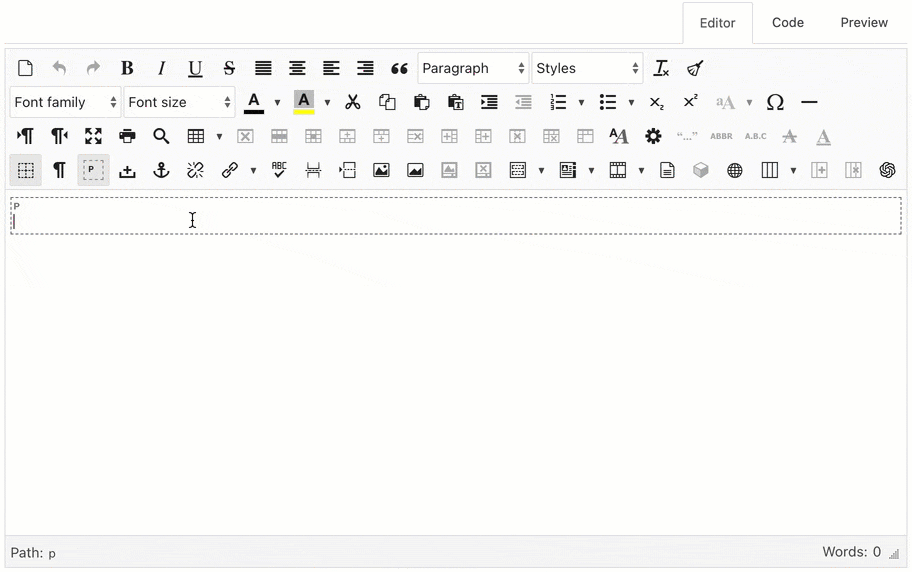Screen dimensions: 912x572
Task: Insert an anchor
Action: tap(161, 170)
